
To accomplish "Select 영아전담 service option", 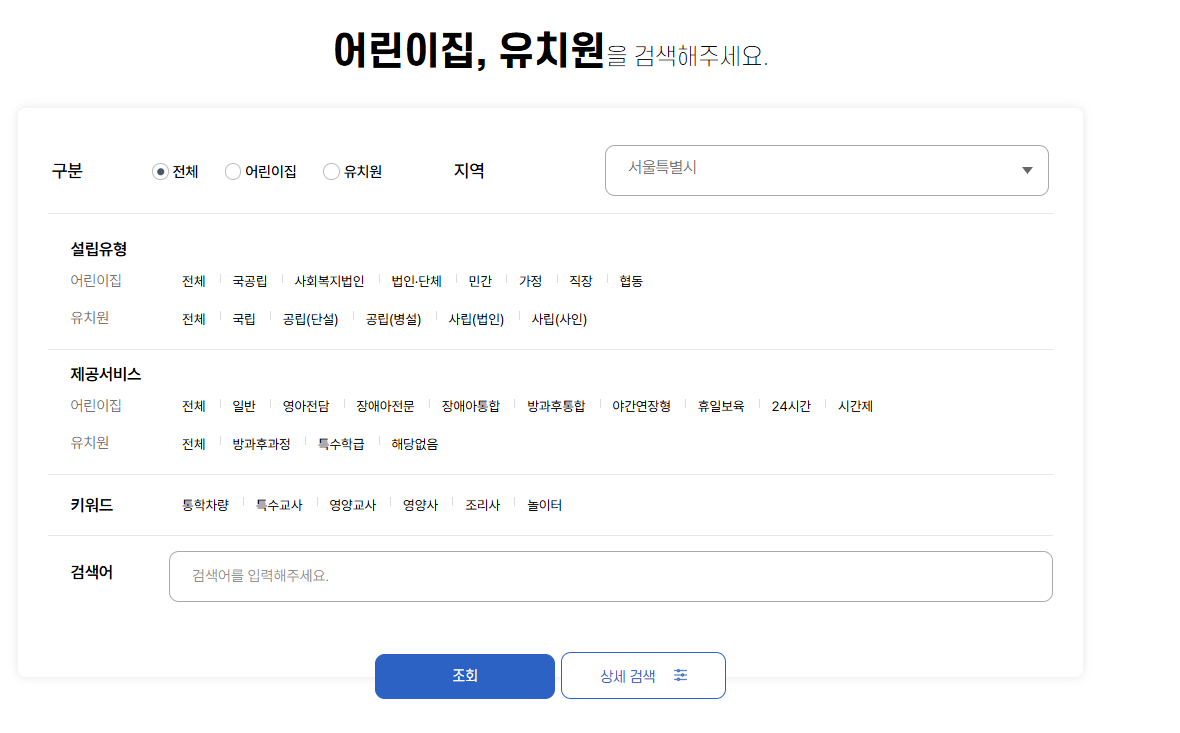I will point(306,406).
